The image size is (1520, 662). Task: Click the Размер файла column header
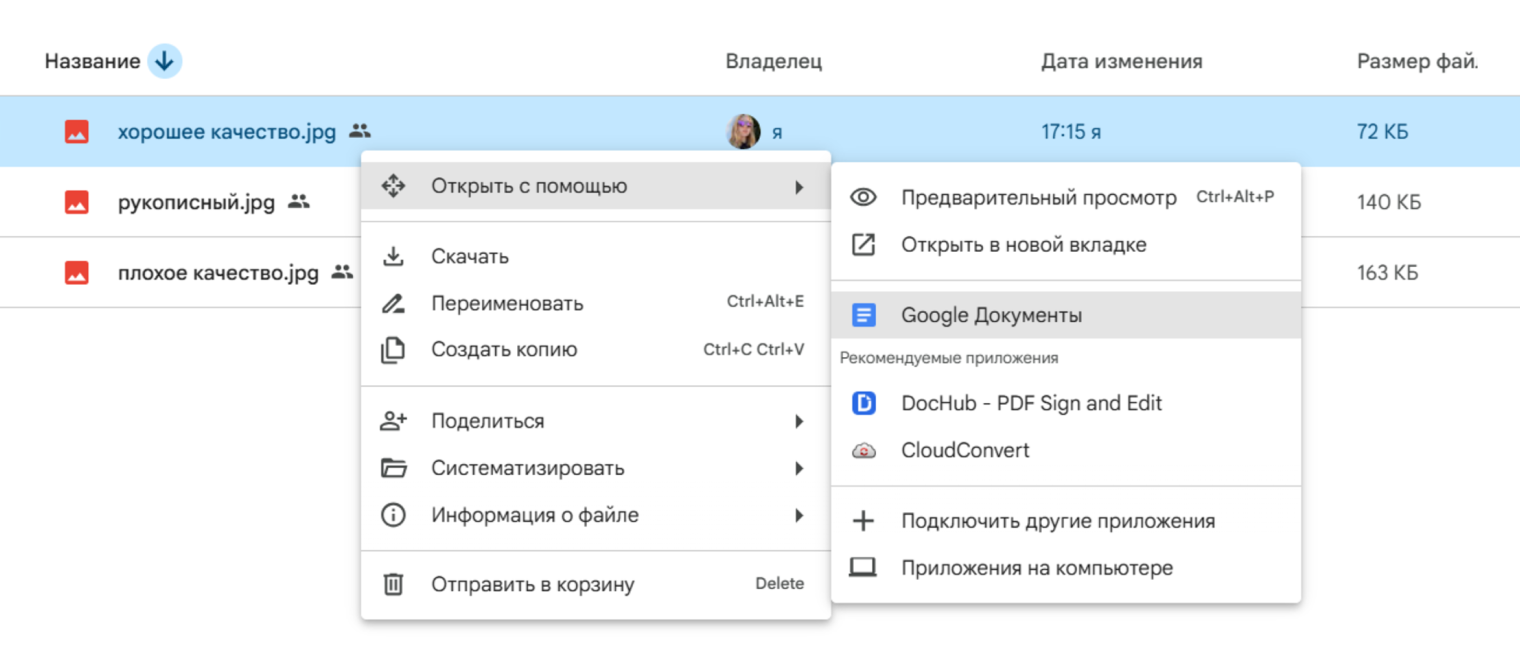pos(1417,61)
